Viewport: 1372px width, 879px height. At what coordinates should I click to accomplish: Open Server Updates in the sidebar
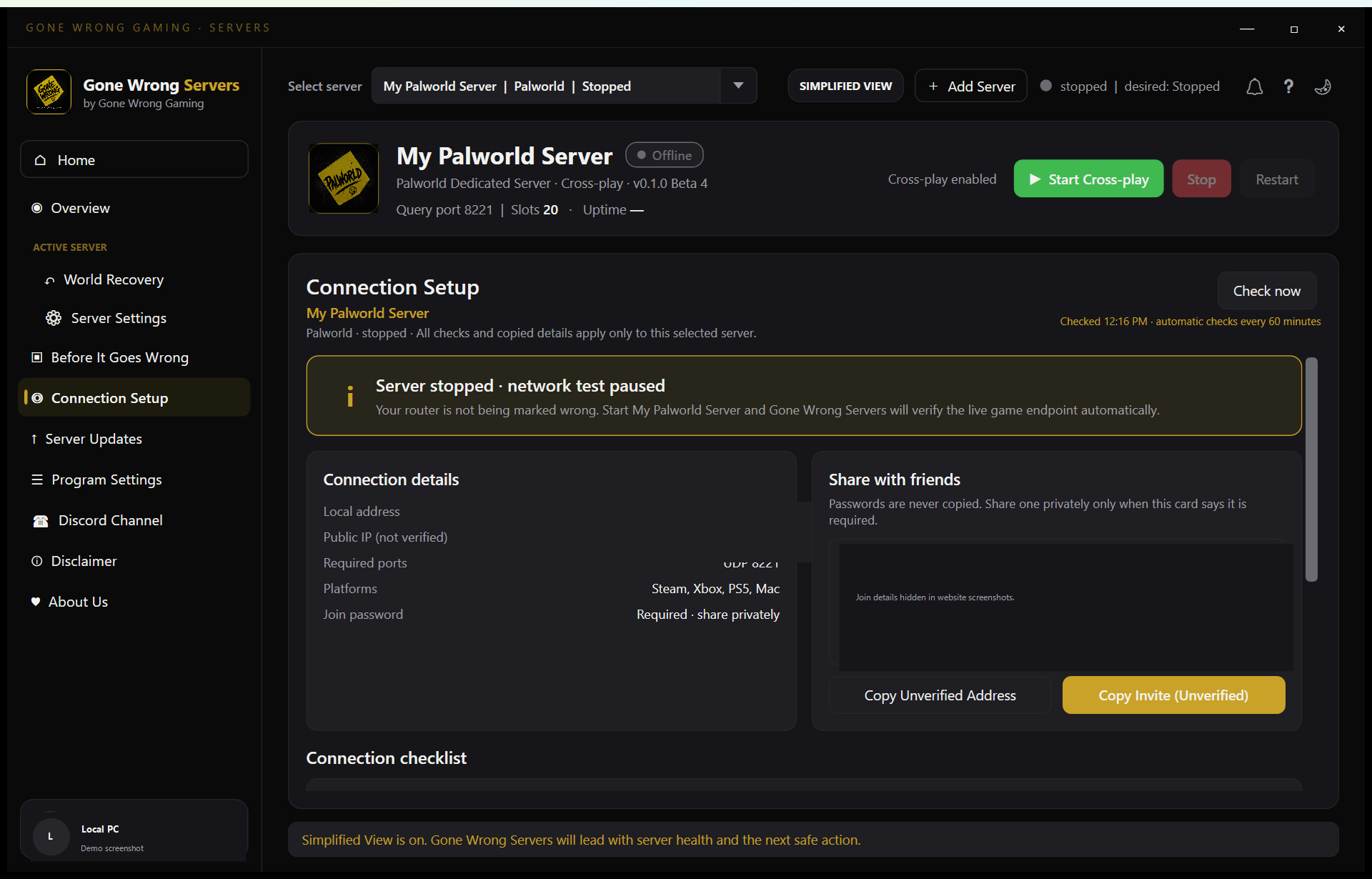coord(134,439)
